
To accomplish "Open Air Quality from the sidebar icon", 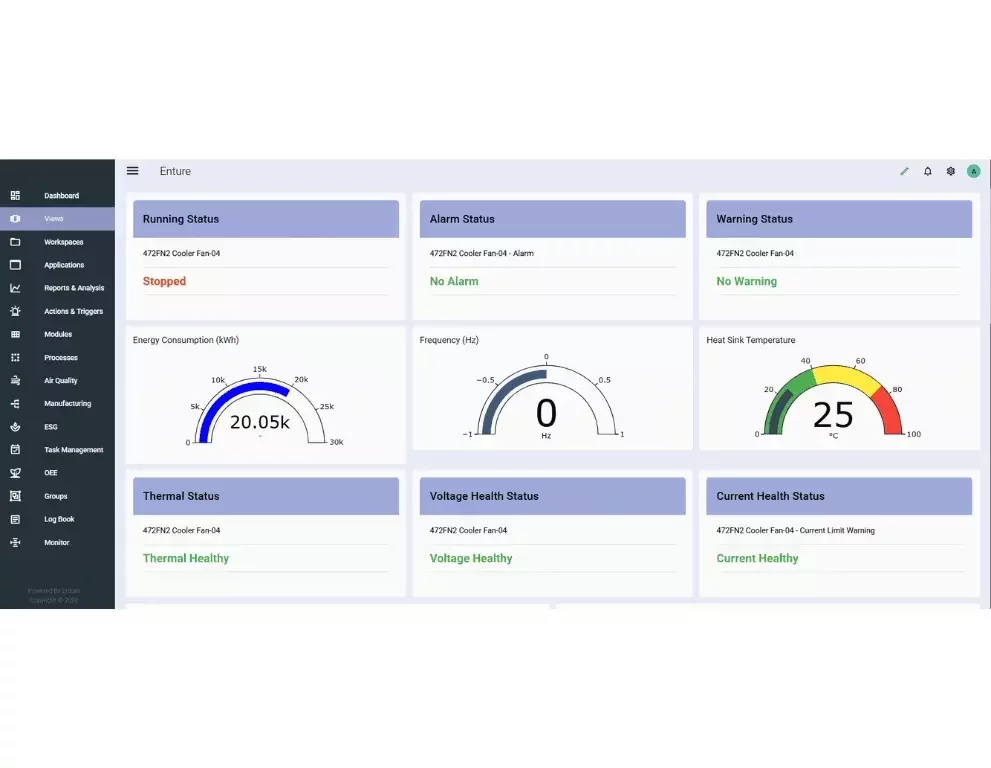I will tap(17, 380).
